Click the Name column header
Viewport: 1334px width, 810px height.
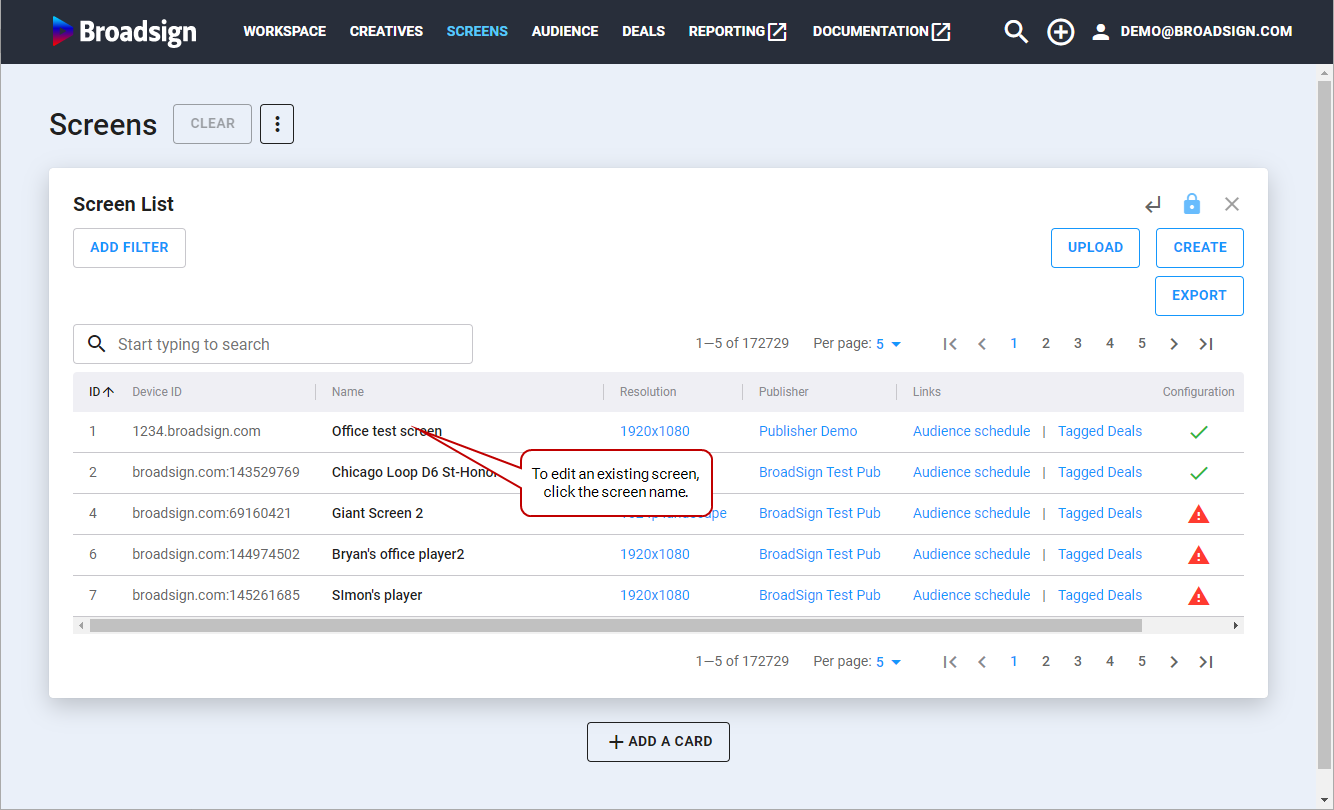(x=348, y=392)
